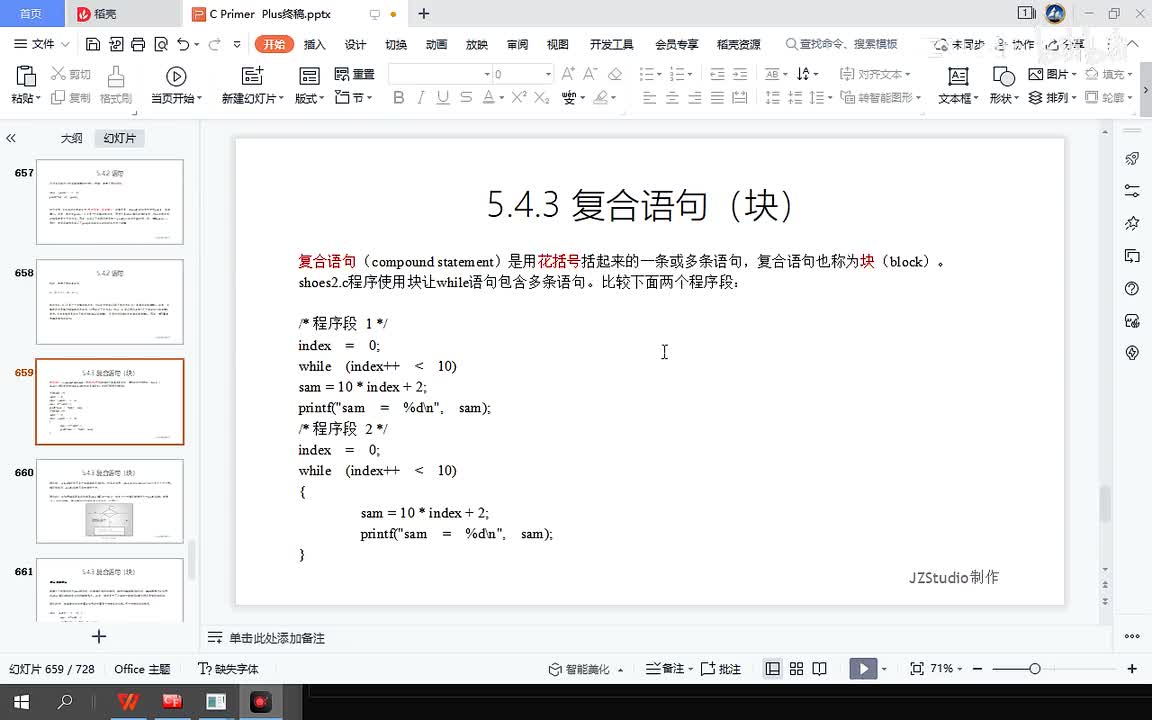Open slide sorter view icon
This screenshot has width=1152, height=720.
click(x=796, y=669)
